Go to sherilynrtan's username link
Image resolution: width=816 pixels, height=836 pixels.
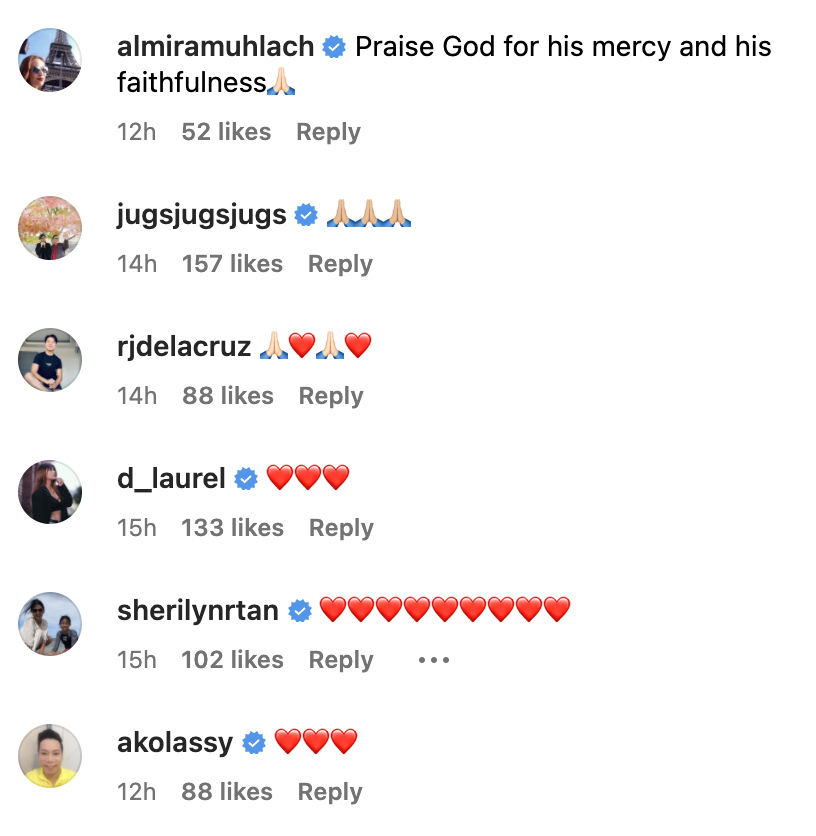(198, 611)
